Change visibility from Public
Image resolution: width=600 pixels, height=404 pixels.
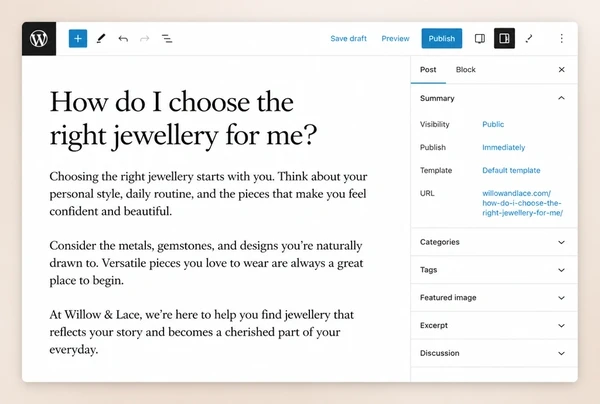coord(493,124)
